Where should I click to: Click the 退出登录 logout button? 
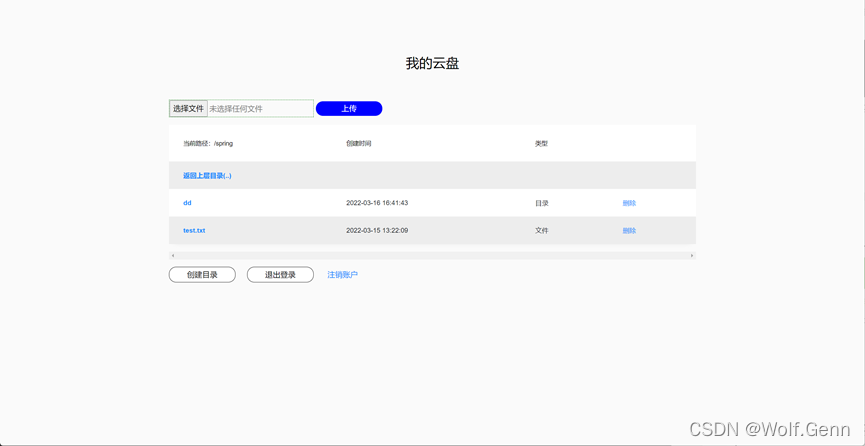pyautogui.click(x=280, y=275)
